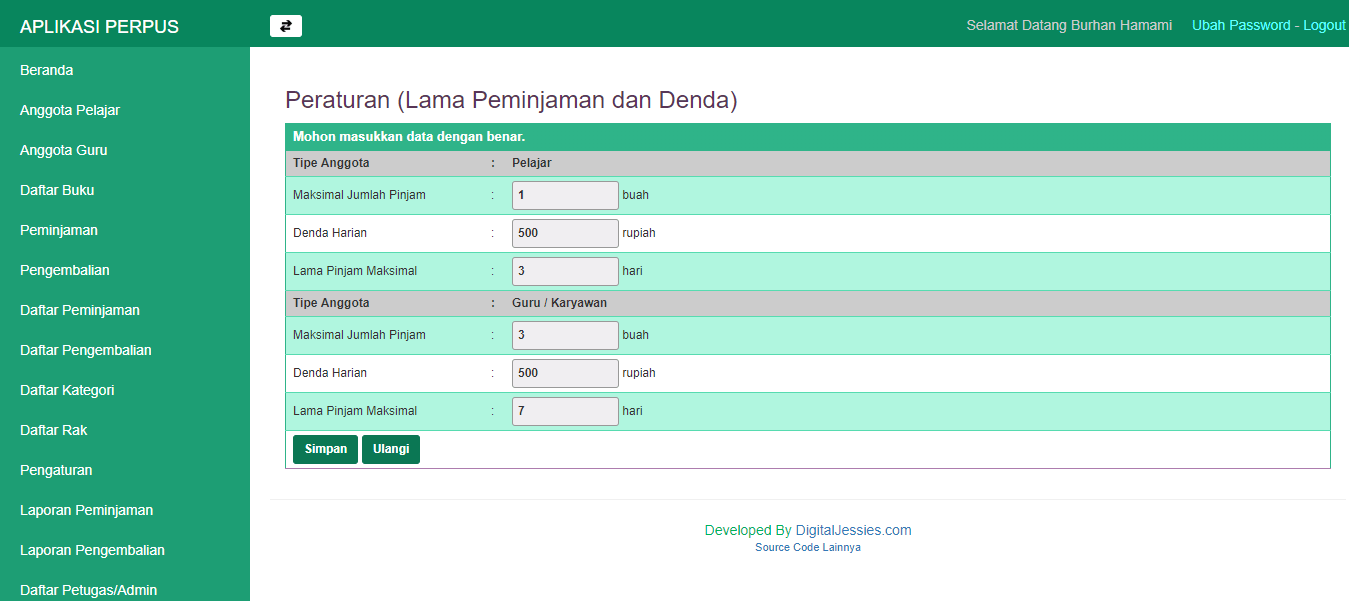Select Daftar Buku from sidebar
This screenshot has width=1349, height=601.
(57, 190)
